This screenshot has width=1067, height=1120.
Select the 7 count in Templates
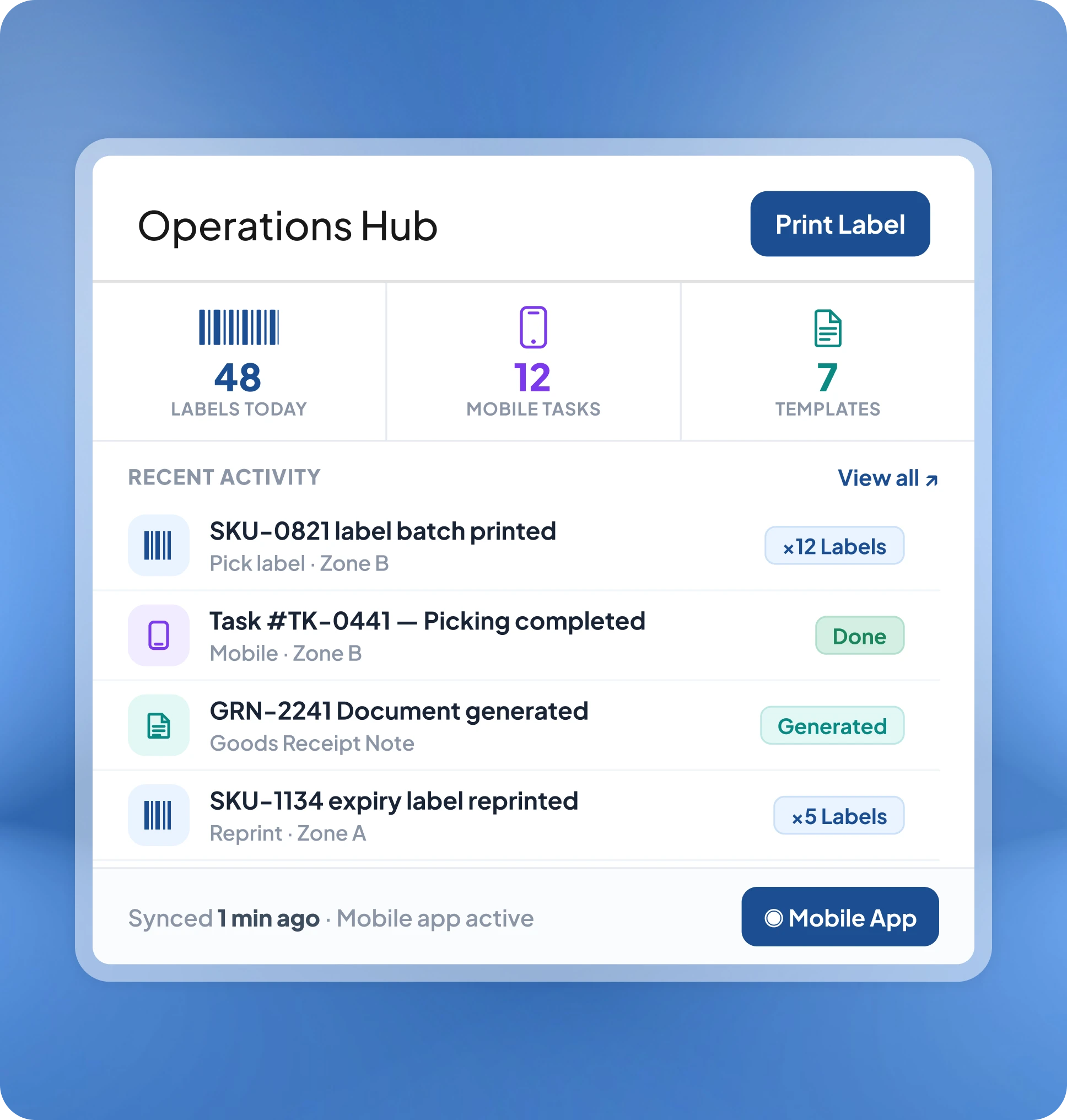tap(828, 378)
